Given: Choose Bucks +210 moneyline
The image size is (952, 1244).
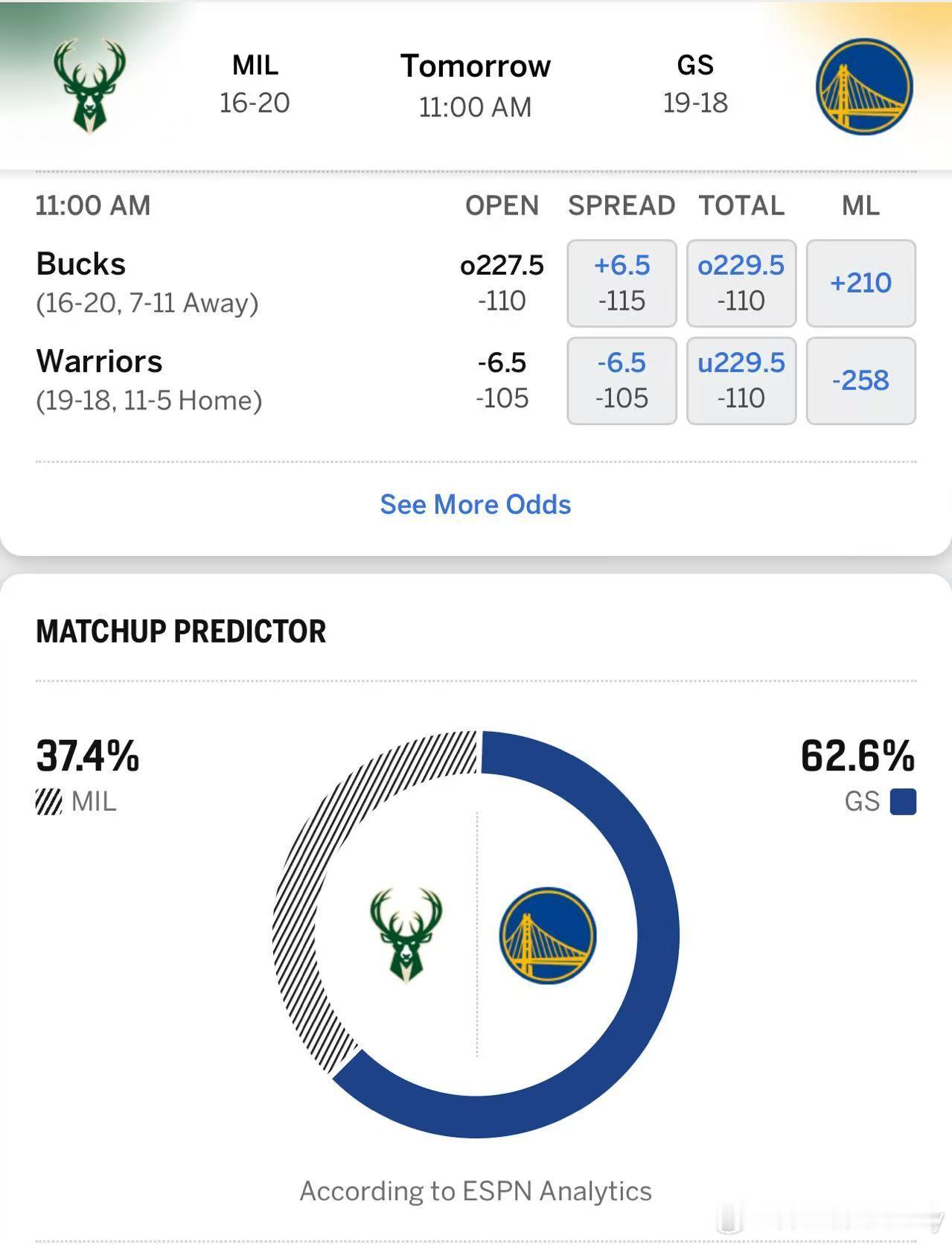Looking at the screenshot, I should pos(860,283).
